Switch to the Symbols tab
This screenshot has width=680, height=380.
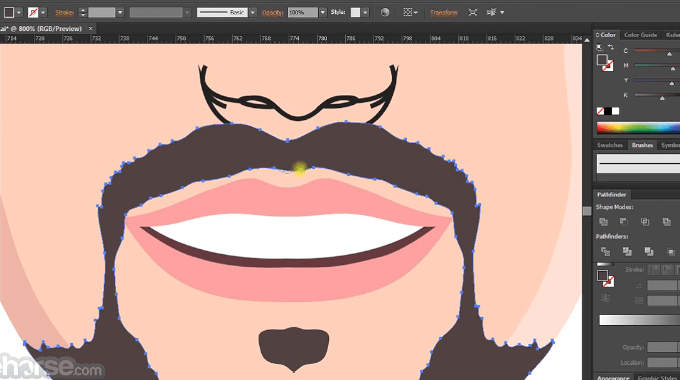pos(670,145)
